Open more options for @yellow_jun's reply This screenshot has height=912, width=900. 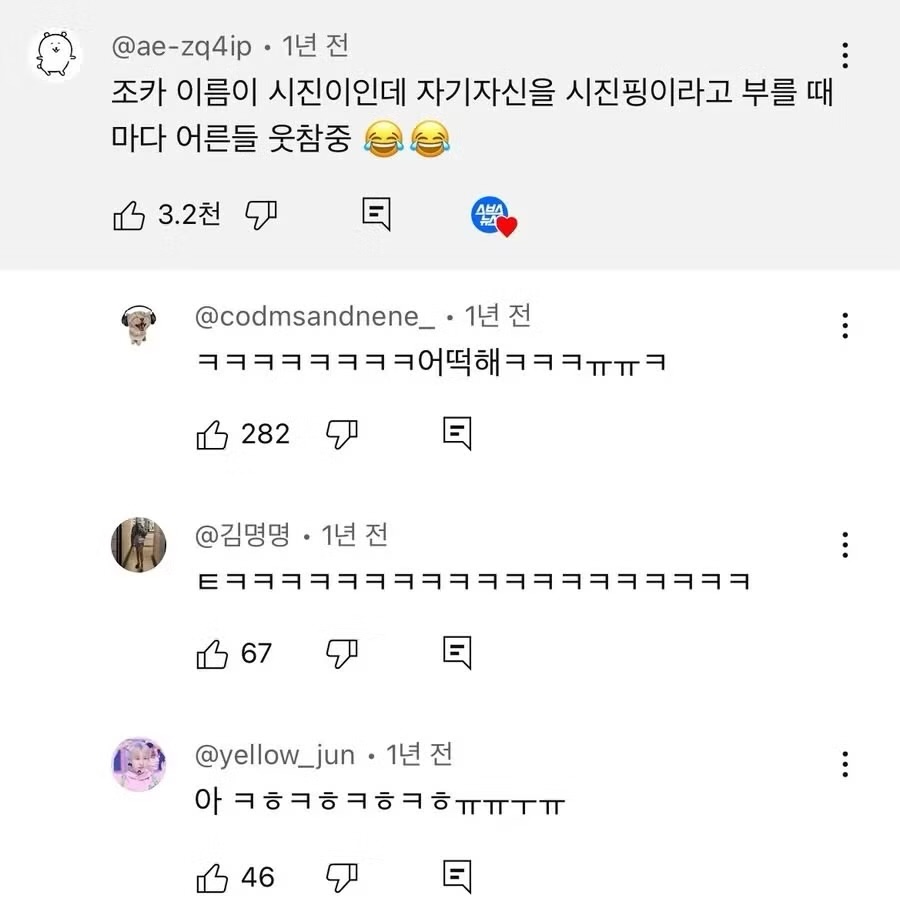point(846,762)
